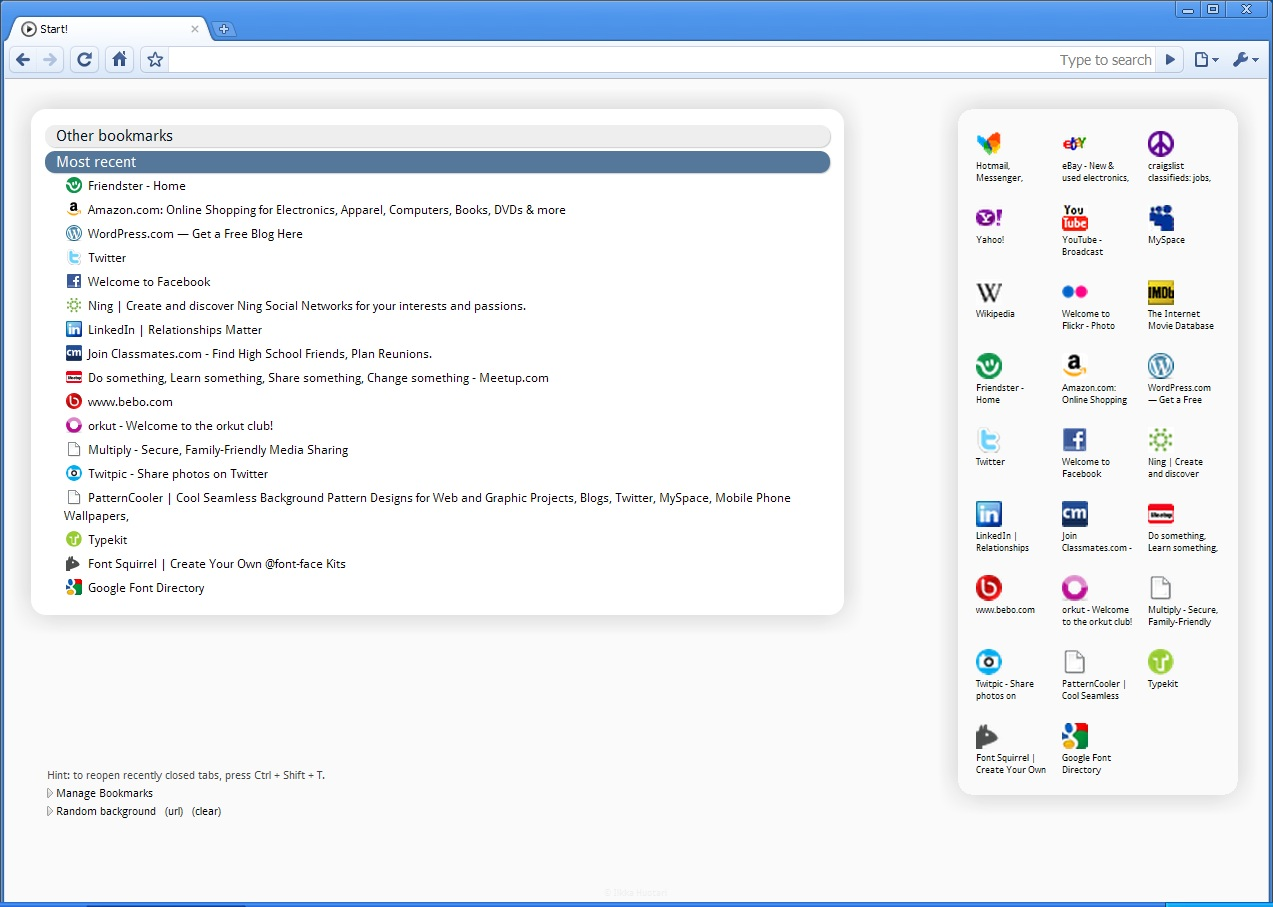Open the home page button
Viewport: 1273px width, 907px height.
119,60
